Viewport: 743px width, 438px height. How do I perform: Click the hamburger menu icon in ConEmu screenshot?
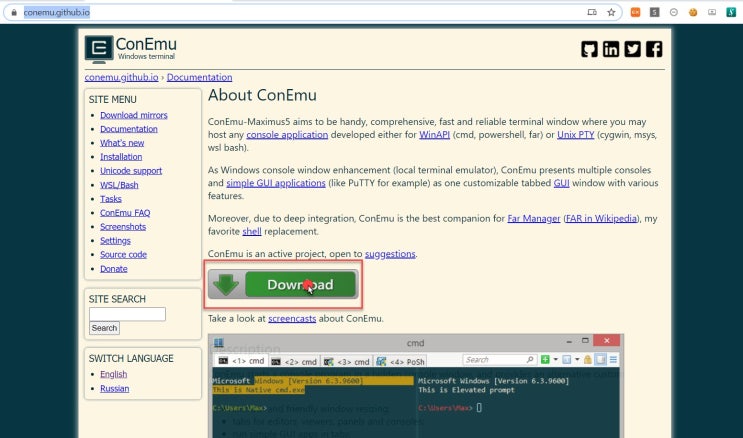613,360
